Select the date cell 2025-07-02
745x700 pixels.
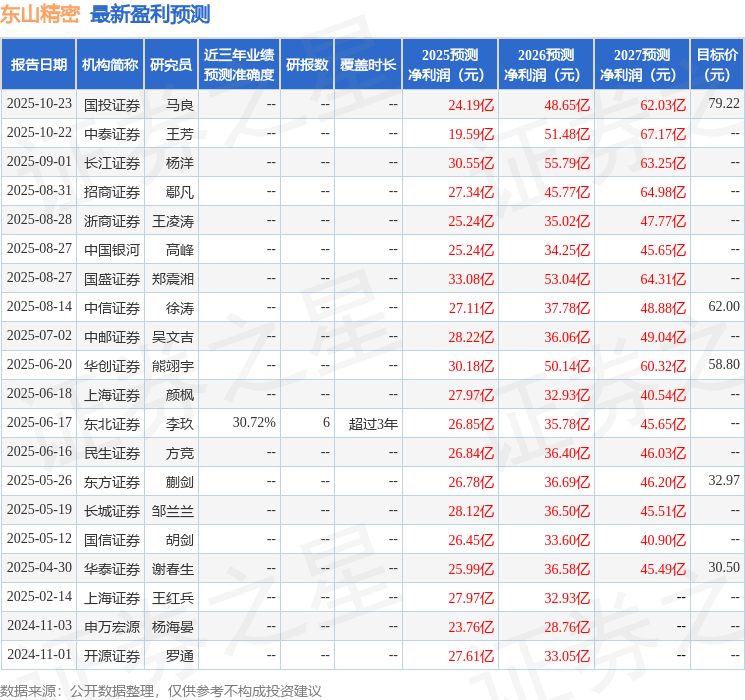(x=39, y=336)
